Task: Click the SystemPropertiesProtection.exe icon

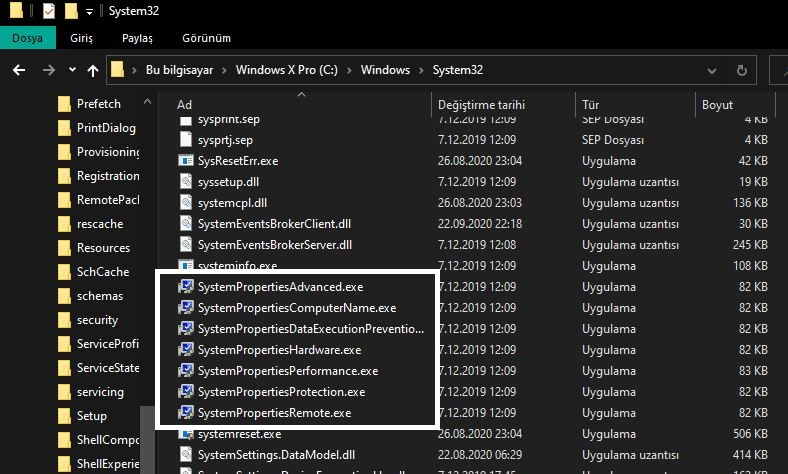Action: pyautogui.click(x=186, y=392)
